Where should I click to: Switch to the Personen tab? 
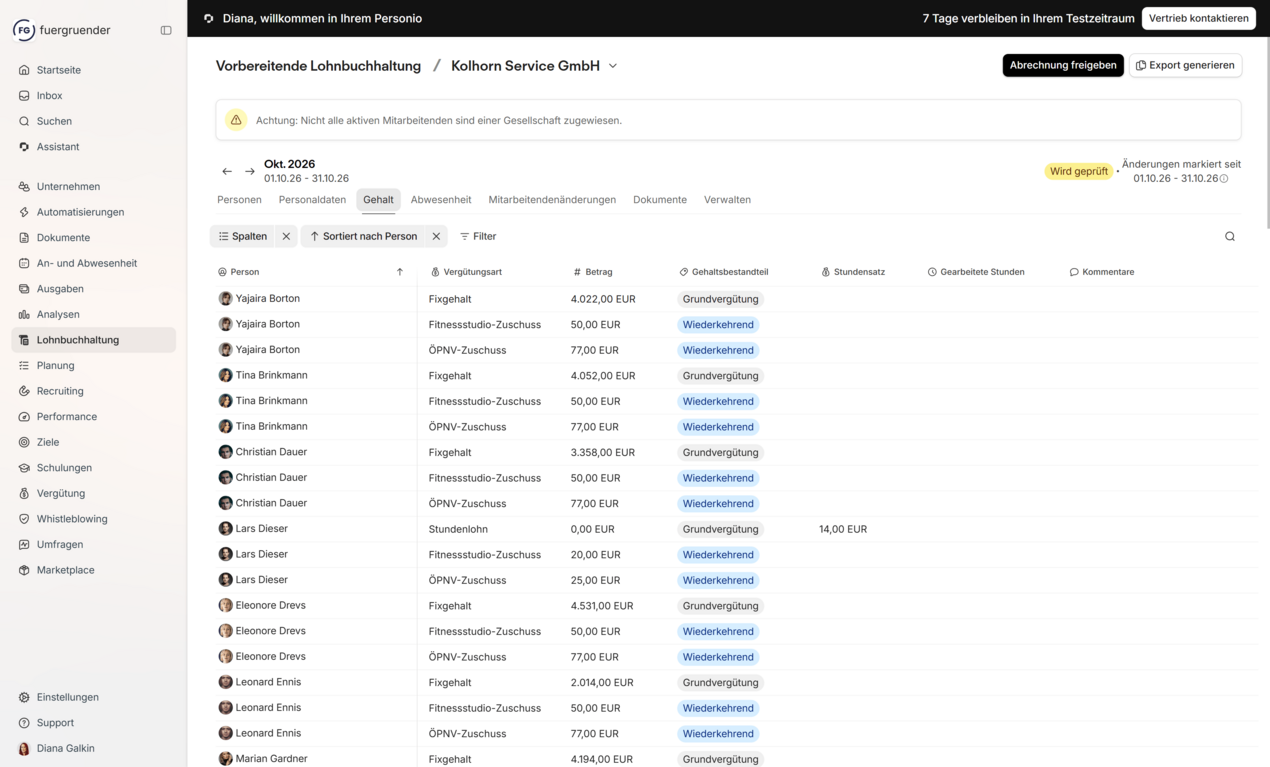click(239, 200)
